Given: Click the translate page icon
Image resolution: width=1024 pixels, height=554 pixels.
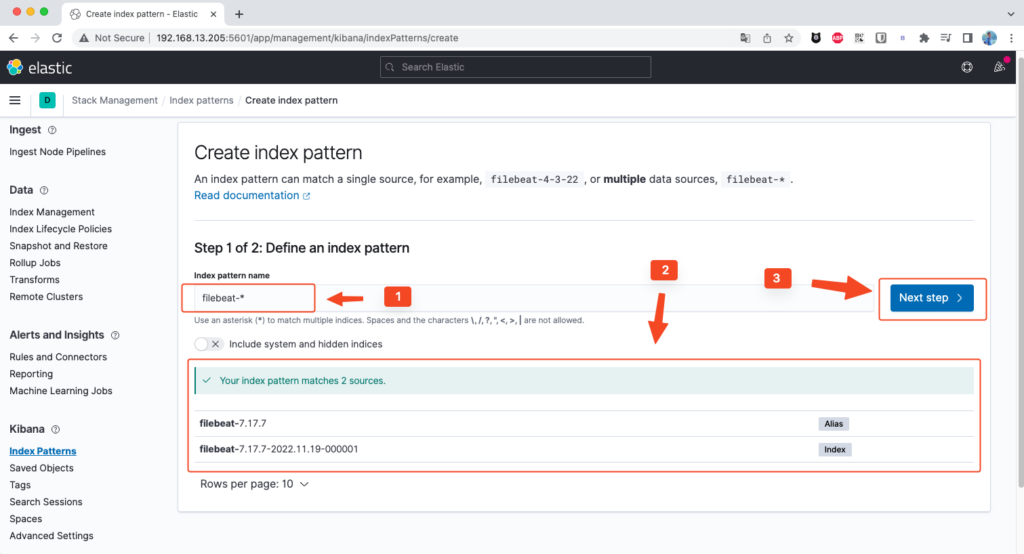Looking at the screenshot, I should [745, 38].
